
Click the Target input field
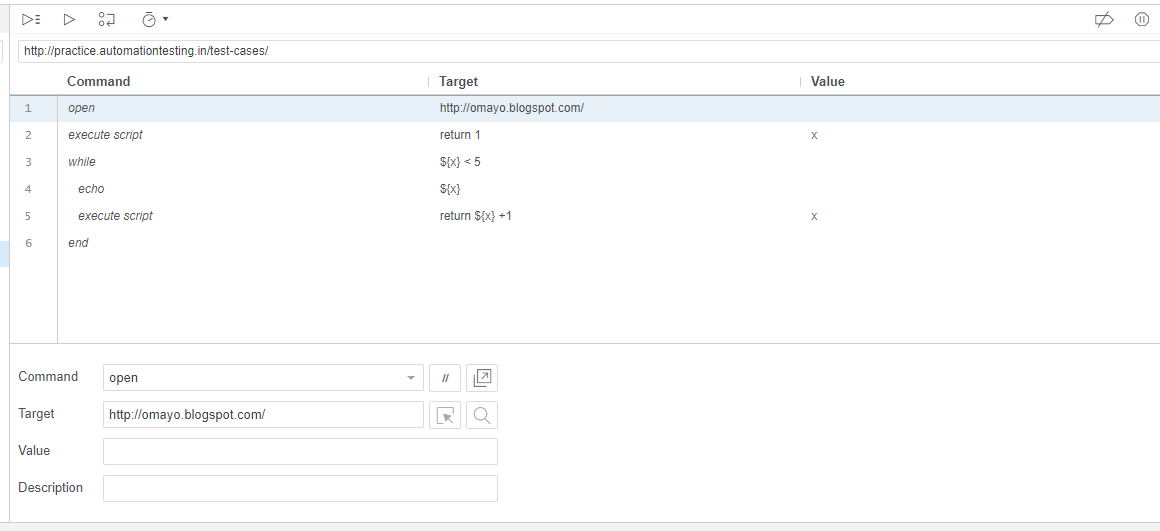pos(263,415)
